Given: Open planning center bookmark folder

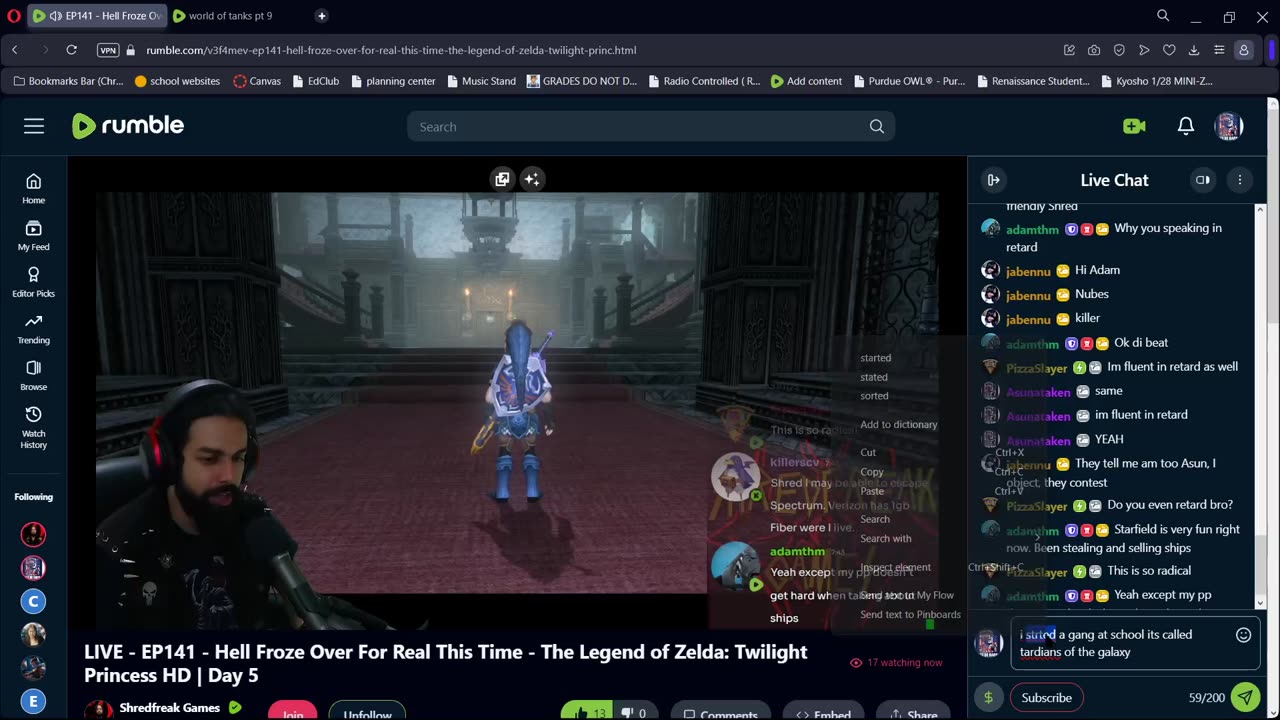Looking at the screenshot, I should tap(393, 81).
